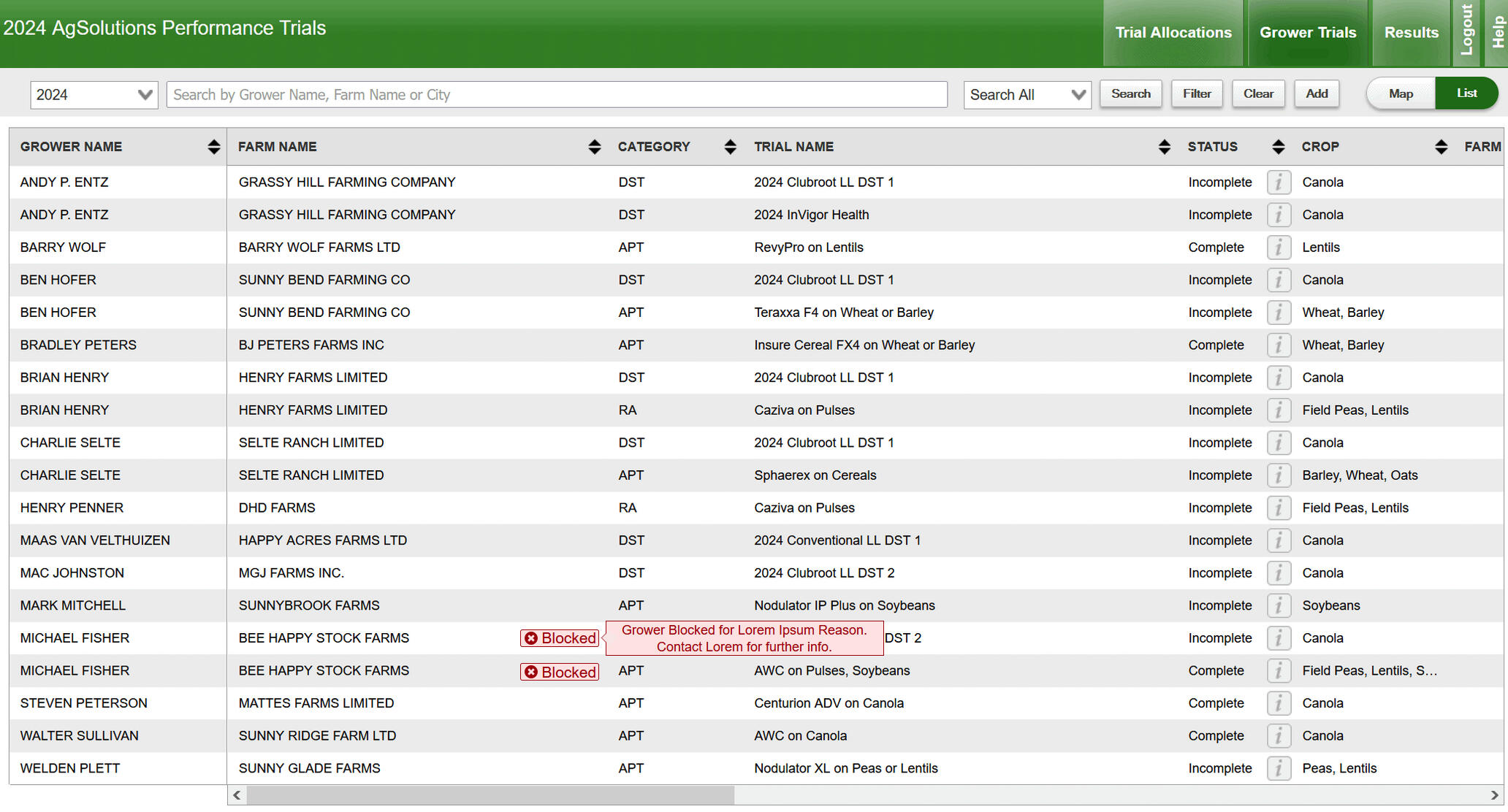Viewport: 1508px width, 812px height.
Task: Sort by Crop column arrows
Action: [1441, 147]
